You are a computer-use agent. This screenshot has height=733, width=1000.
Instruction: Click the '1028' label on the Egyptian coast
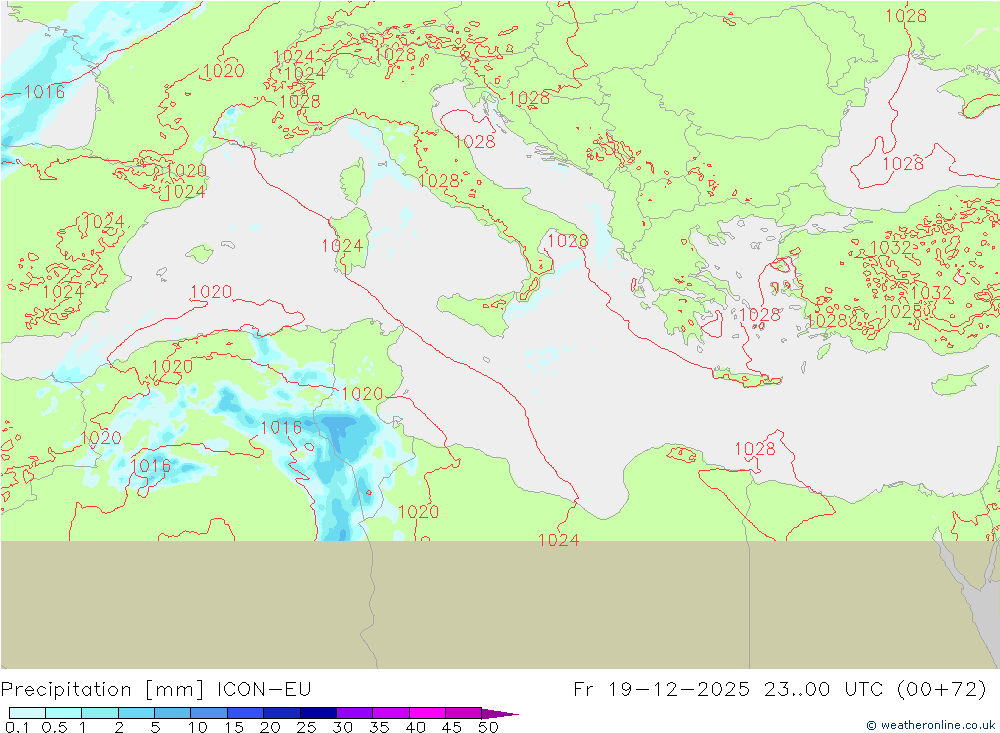coord(755,448)
